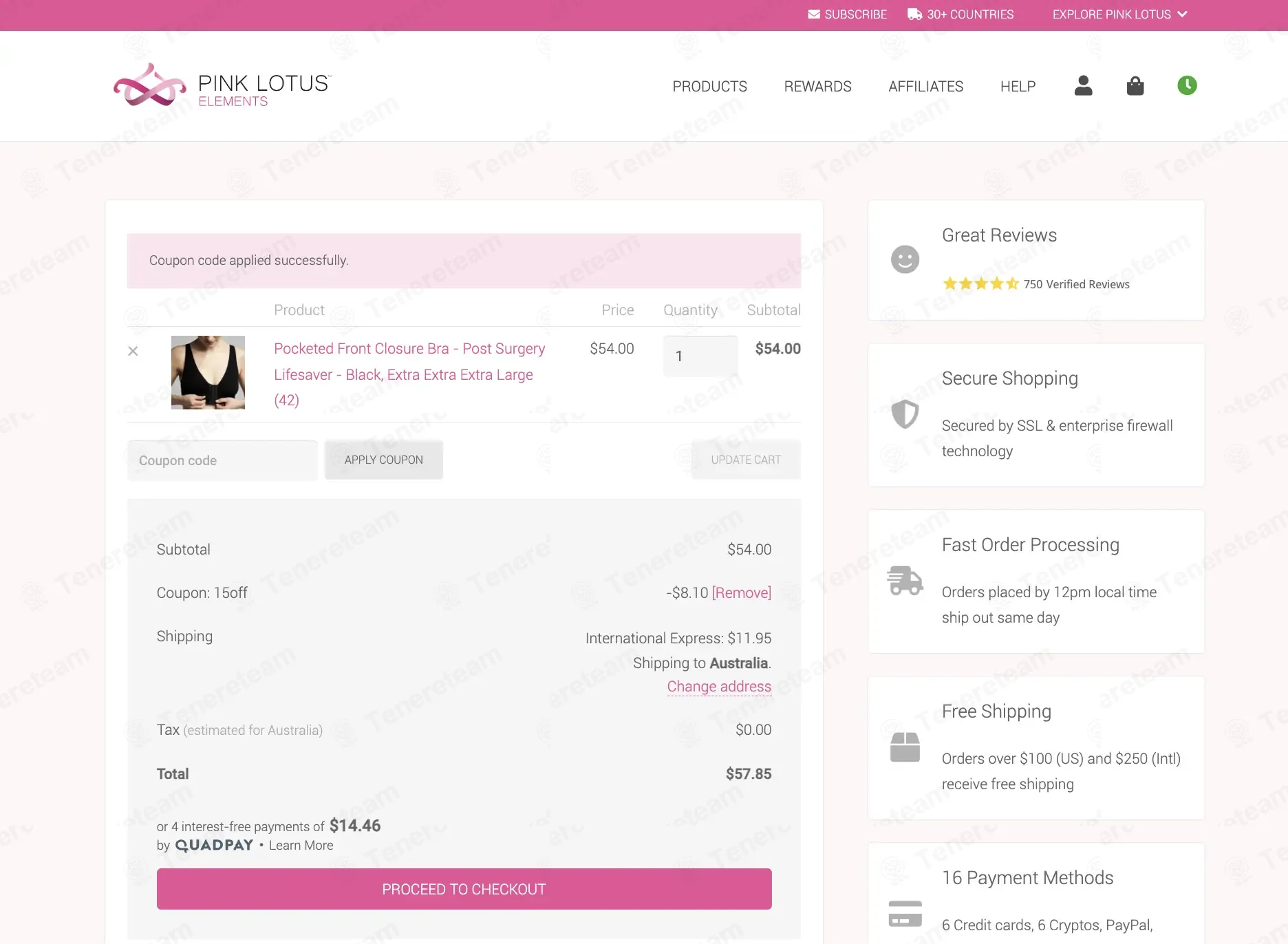Viewport: 1288px width, 944px height.
Task: Click Apply Coupon button
Action: tap(384, 460)
